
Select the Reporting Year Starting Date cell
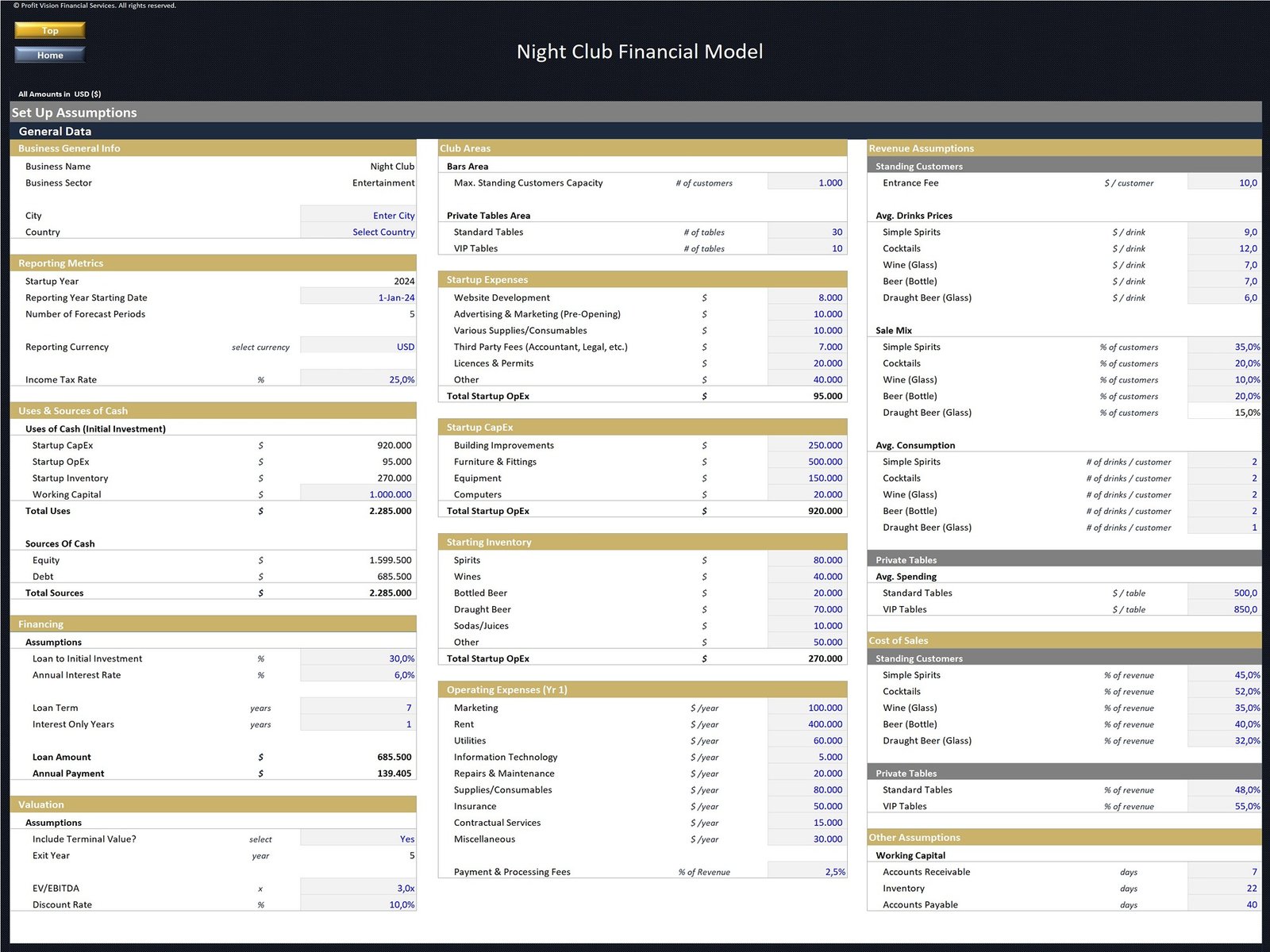358,298
